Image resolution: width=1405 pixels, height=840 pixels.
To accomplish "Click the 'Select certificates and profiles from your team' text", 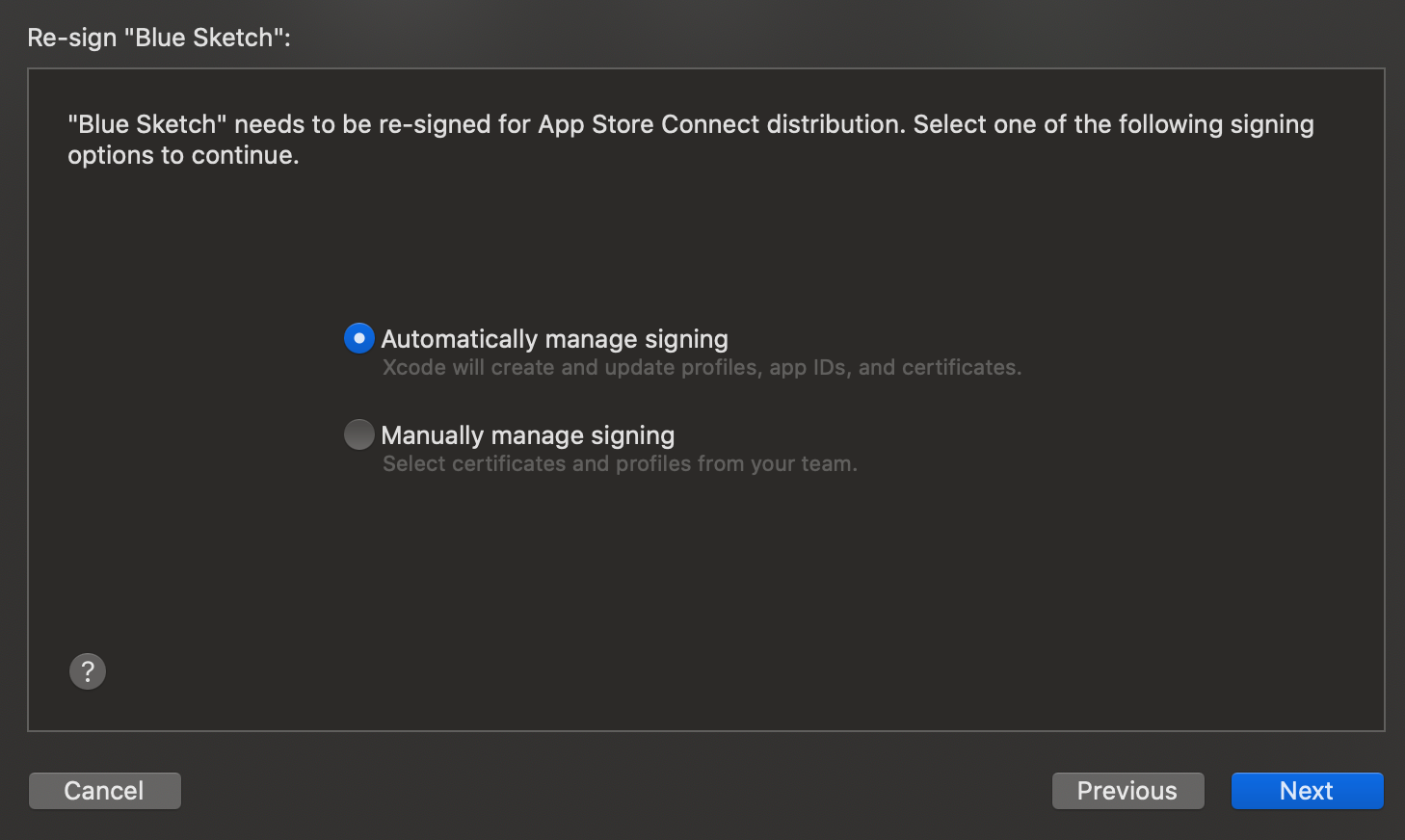I will (620, 464).
